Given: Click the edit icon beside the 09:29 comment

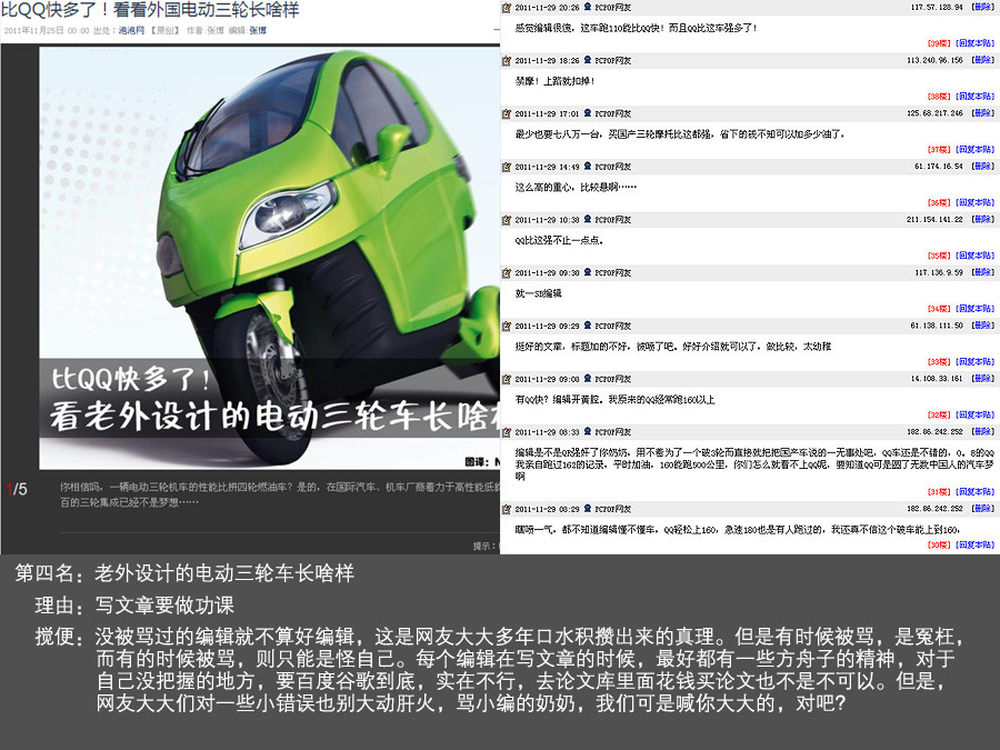Looking at the screenshot, I should (x=506, y=326).
